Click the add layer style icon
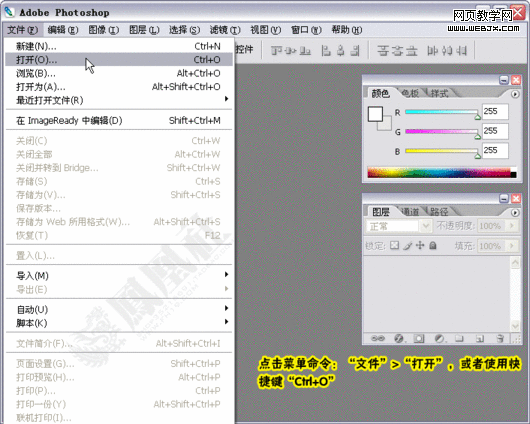The width and height of the screenshot is (530, 424). pos(399,338)
